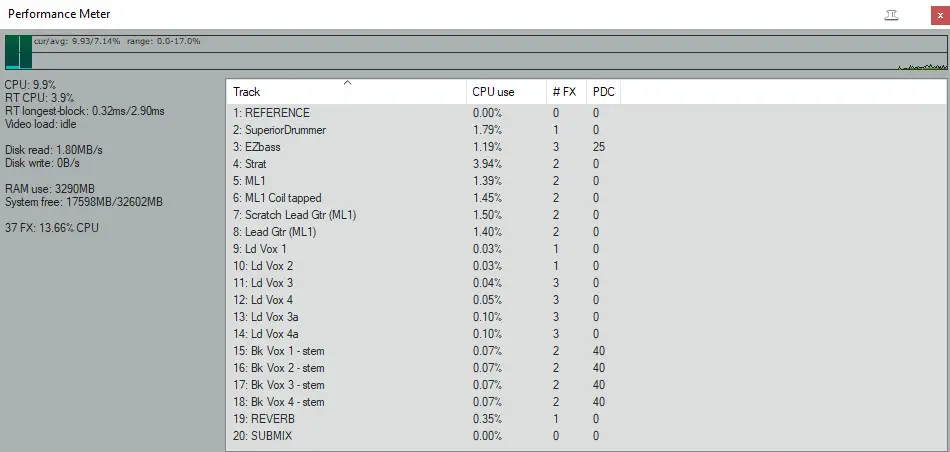Select the 19: REVERB track row
The image size is (950, 452).
point(586,419)
